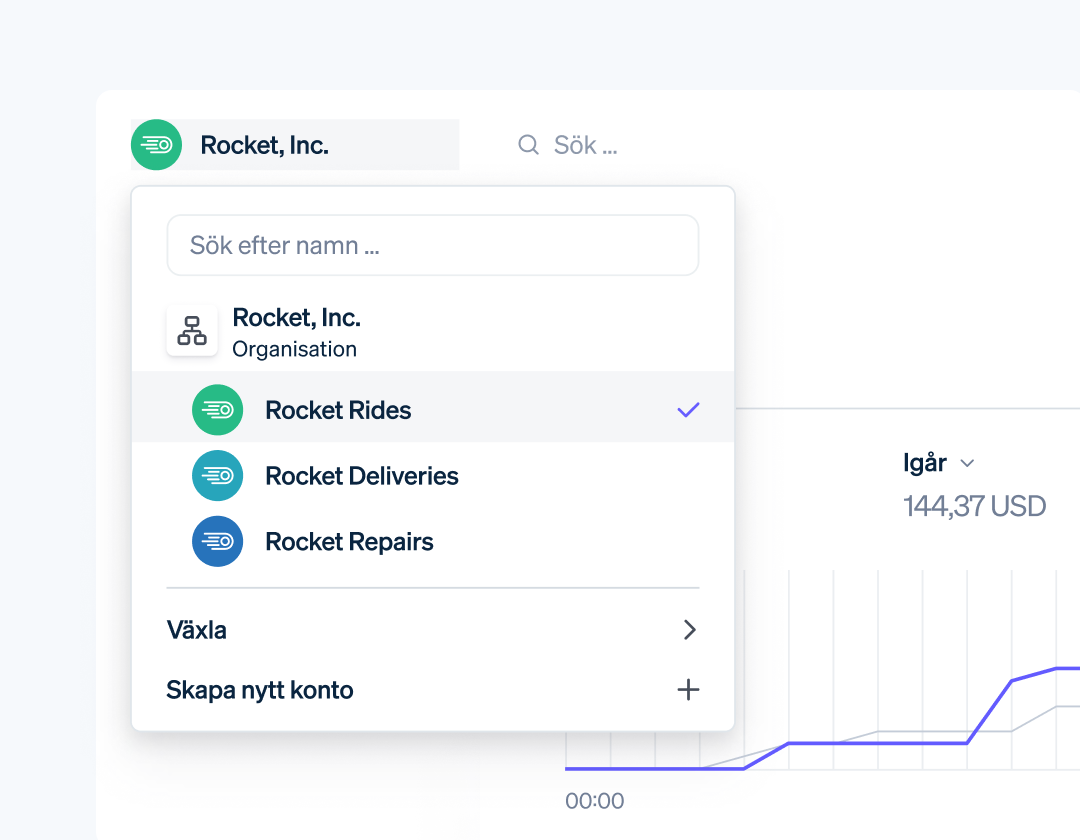Click the 00:00 chart axis label
The width and height of the screenshot is (1080, 840).
point(594,801)
